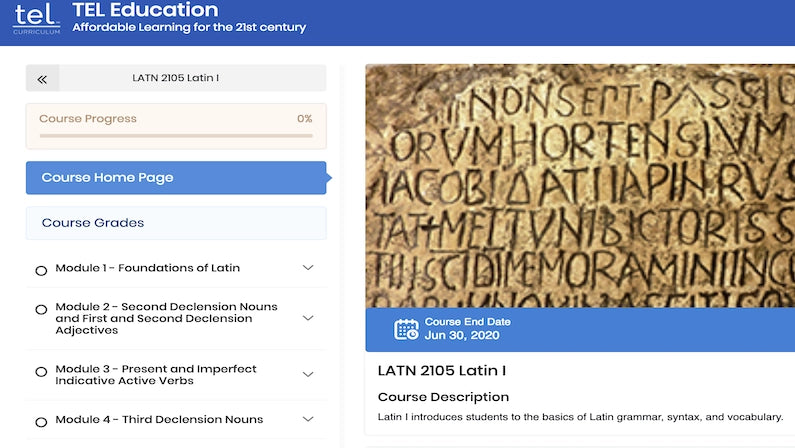Select Module 3 completion circle
Viewport: 795px width, 448px height.
[41, 372]
